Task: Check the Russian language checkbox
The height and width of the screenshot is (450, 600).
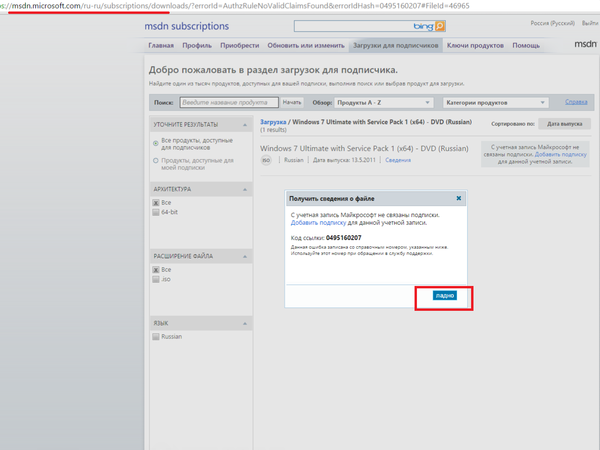Action: click(156, 337)
